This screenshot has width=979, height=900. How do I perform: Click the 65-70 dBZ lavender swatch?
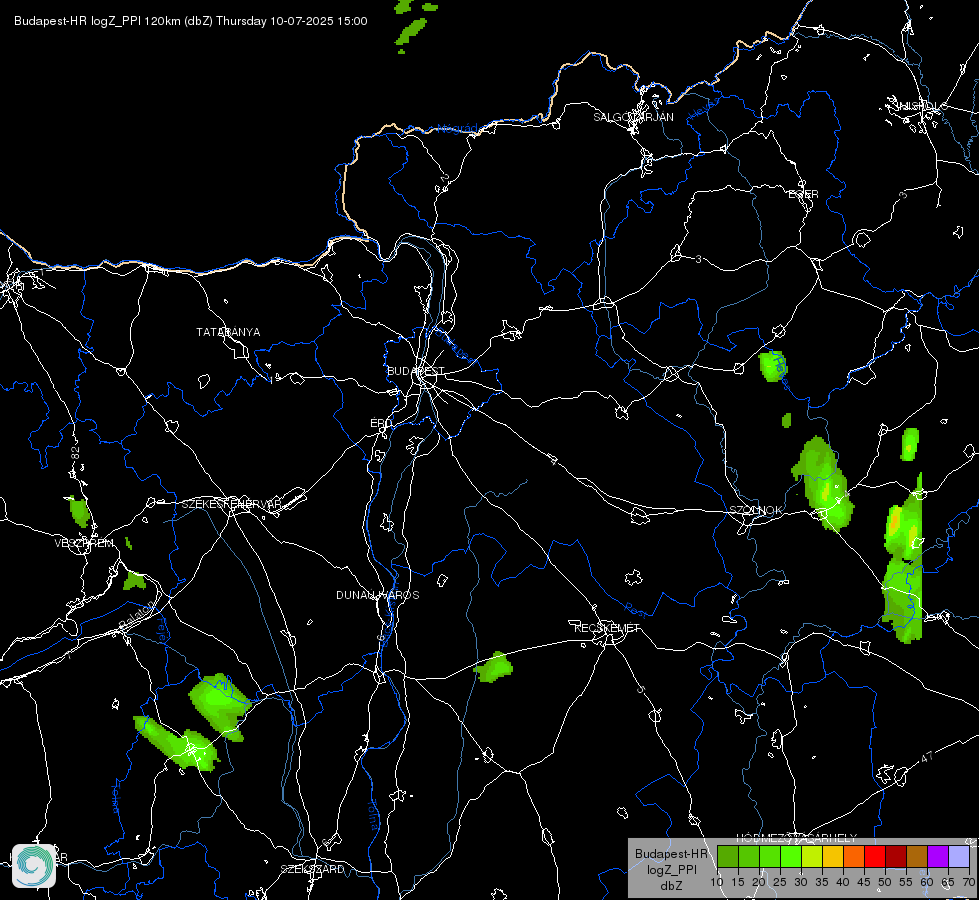point(958,856)
